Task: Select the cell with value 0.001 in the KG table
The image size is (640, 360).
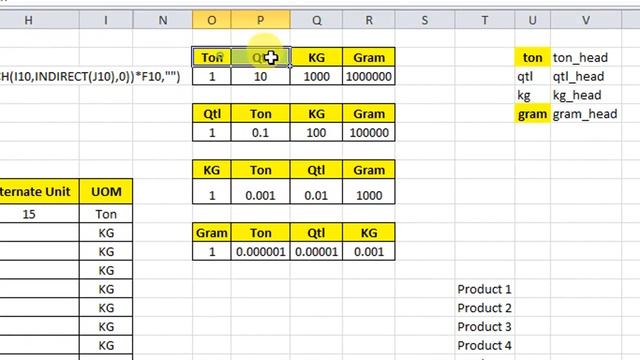Action: (x=260, y=192)
